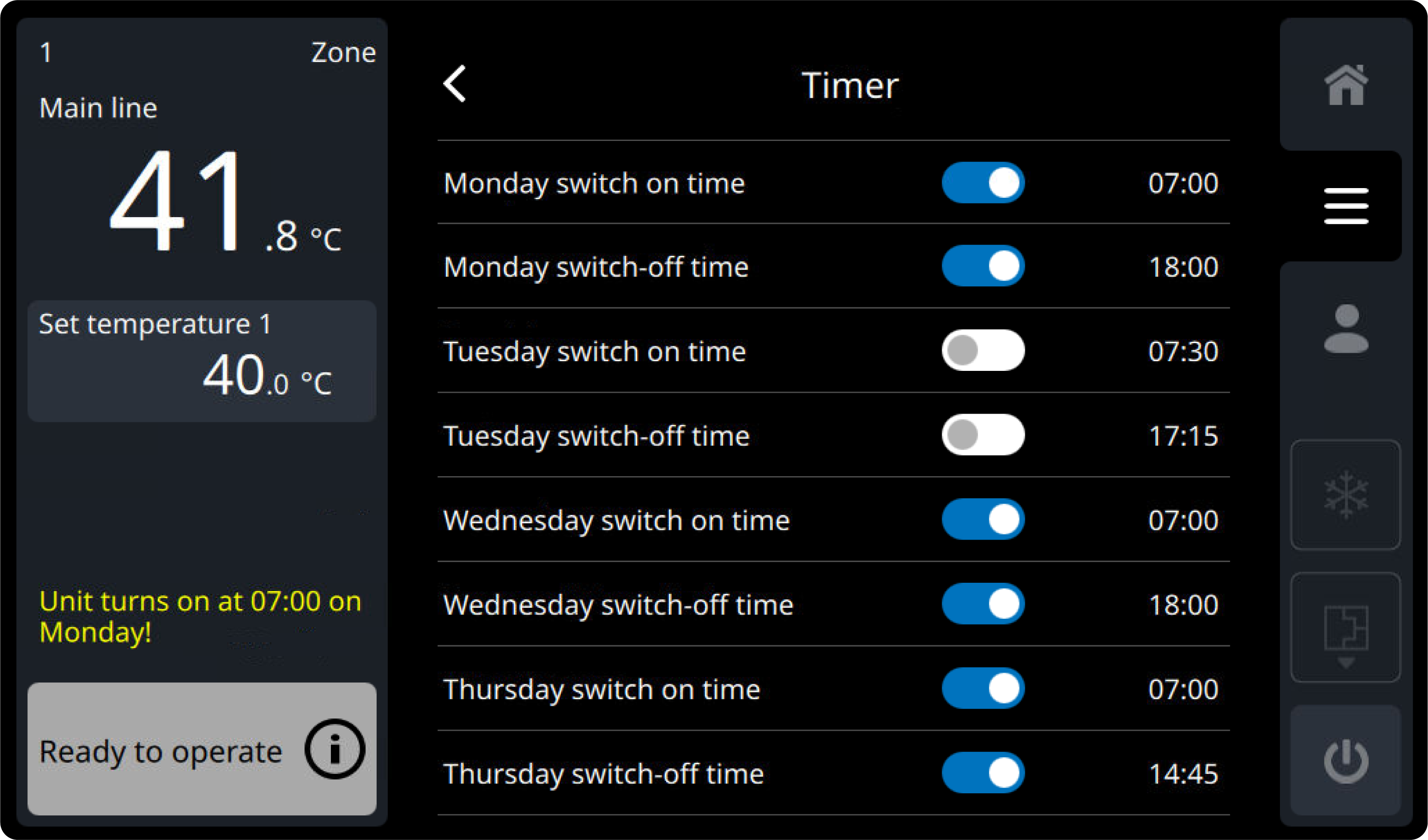Edit Monday switch-off time 18:00
This screenshot has width=1428, height=840.
tap(1183, 267)
